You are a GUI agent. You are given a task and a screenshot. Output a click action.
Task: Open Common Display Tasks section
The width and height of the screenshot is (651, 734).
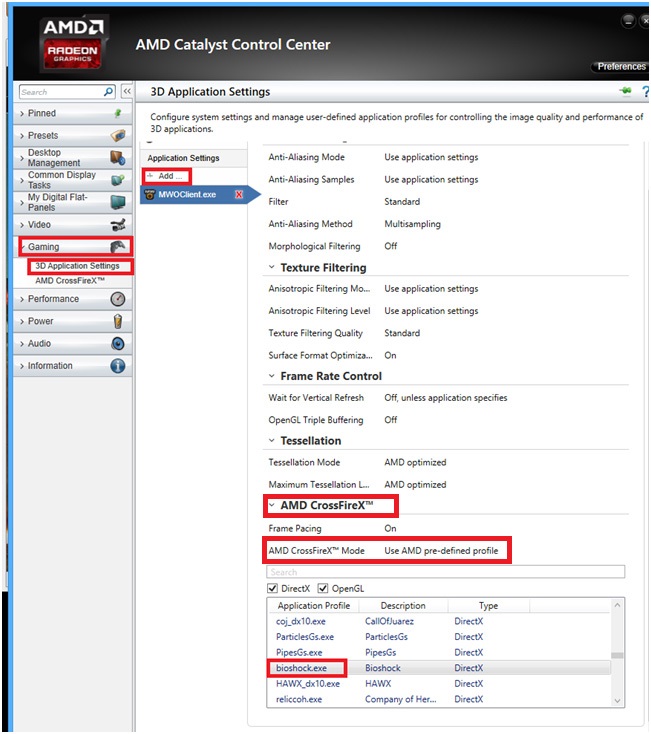click(x=73, y=180)
